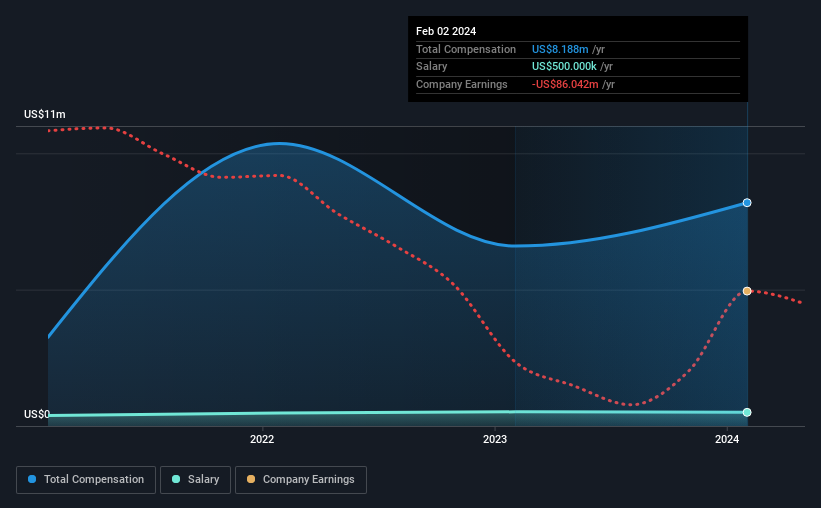The height and width of the screenshot is (508, 821).
Task: Toggle the Company Earnings legend button
Action: pyautogui.click(x=301, y=480)
